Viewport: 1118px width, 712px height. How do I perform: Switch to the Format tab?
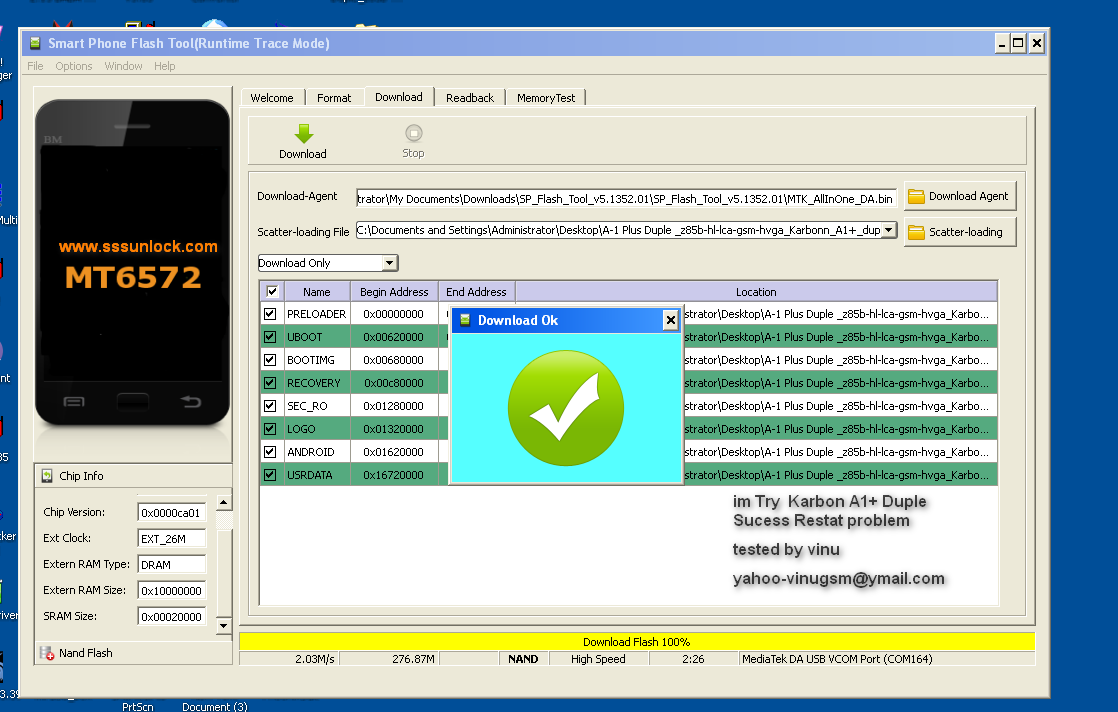tap(334, 98)
